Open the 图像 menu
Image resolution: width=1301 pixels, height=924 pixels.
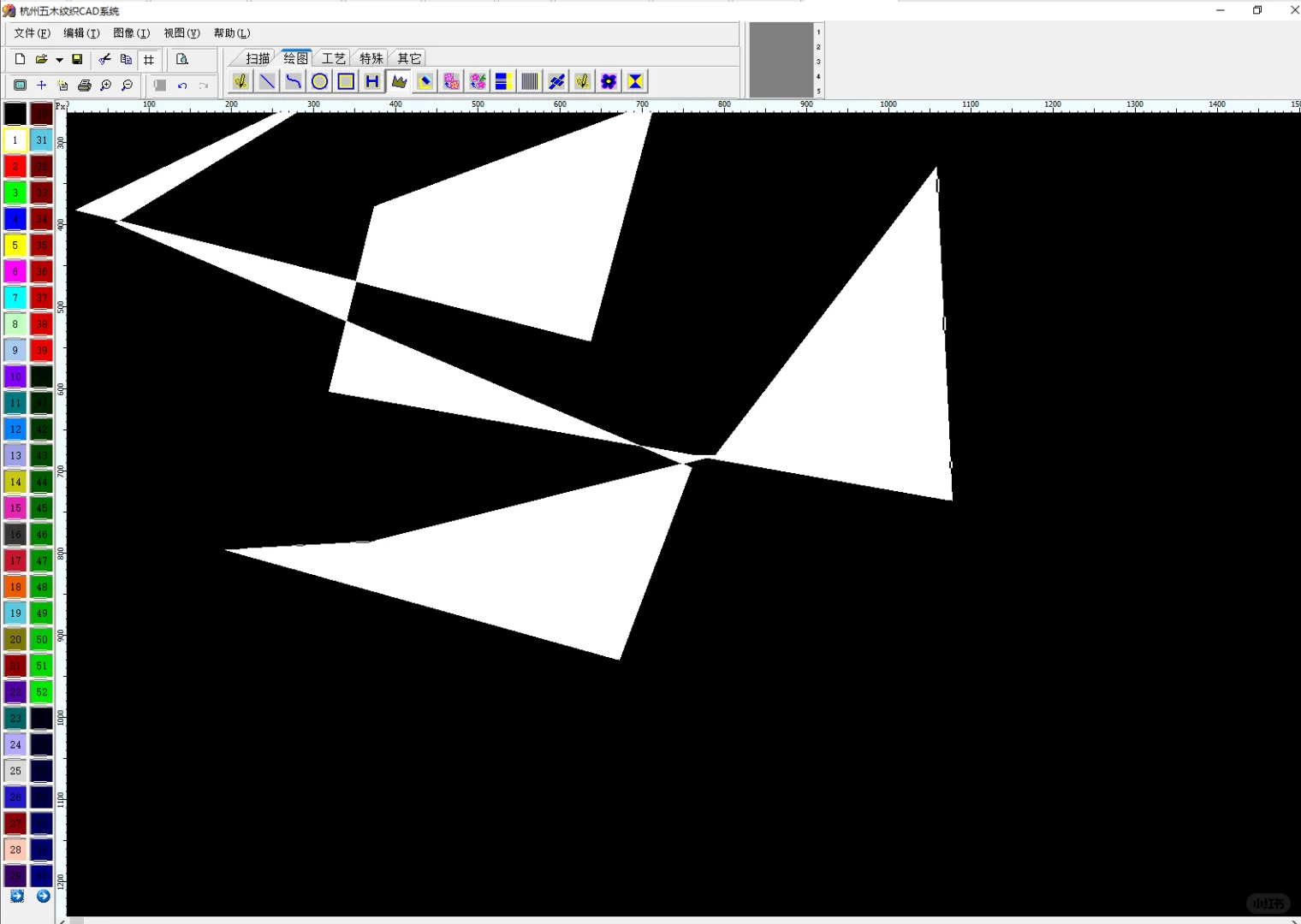(x=131, y=33)
